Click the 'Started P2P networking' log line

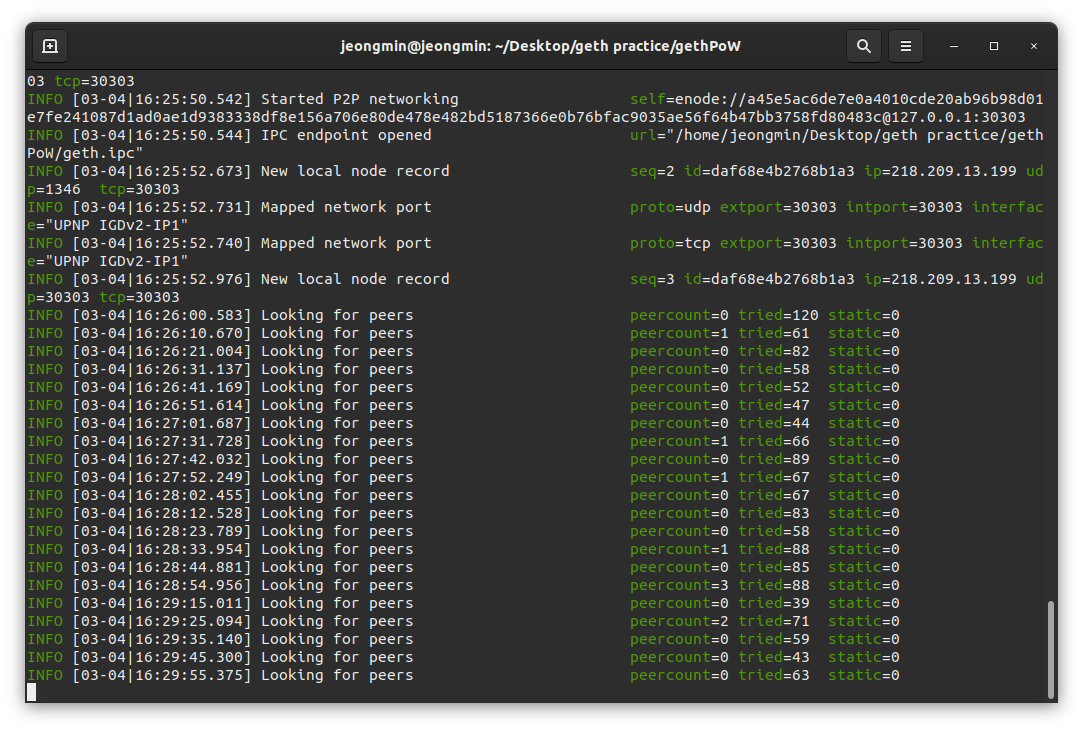pos(359,99)
